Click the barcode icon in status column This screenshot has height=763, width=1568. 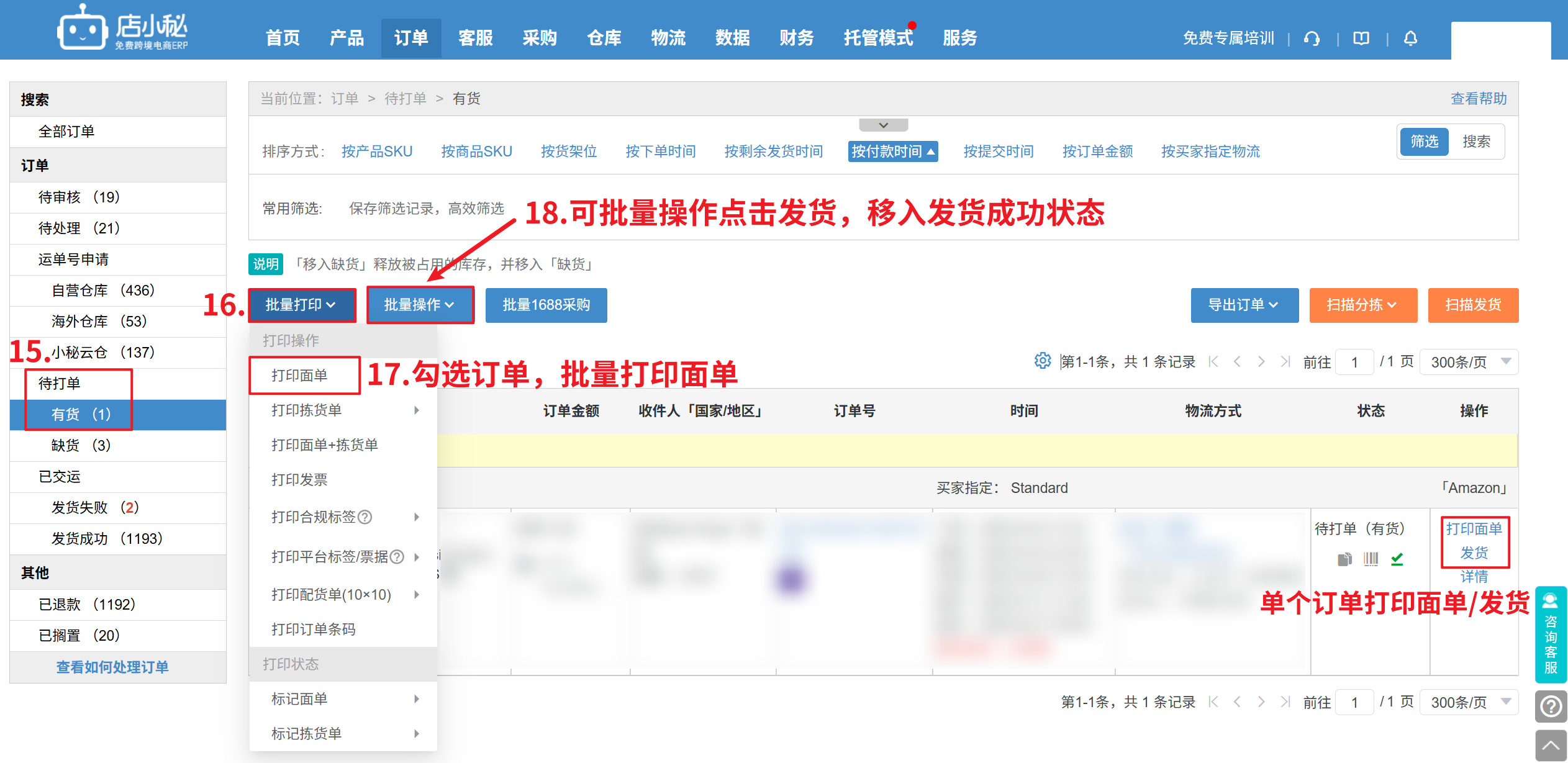(x=1371, y=559)
